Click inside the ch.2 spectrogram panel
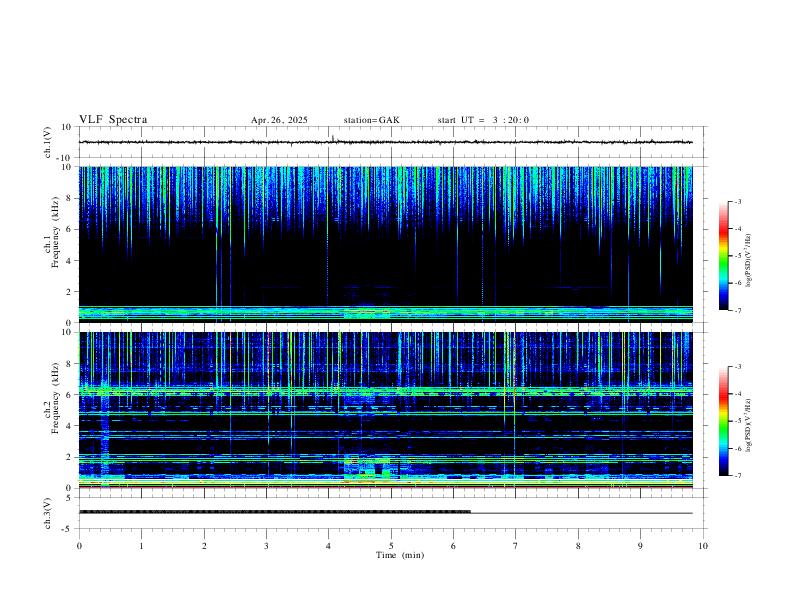This screenshot has width=792, height=612. click(x=386, y=410)
